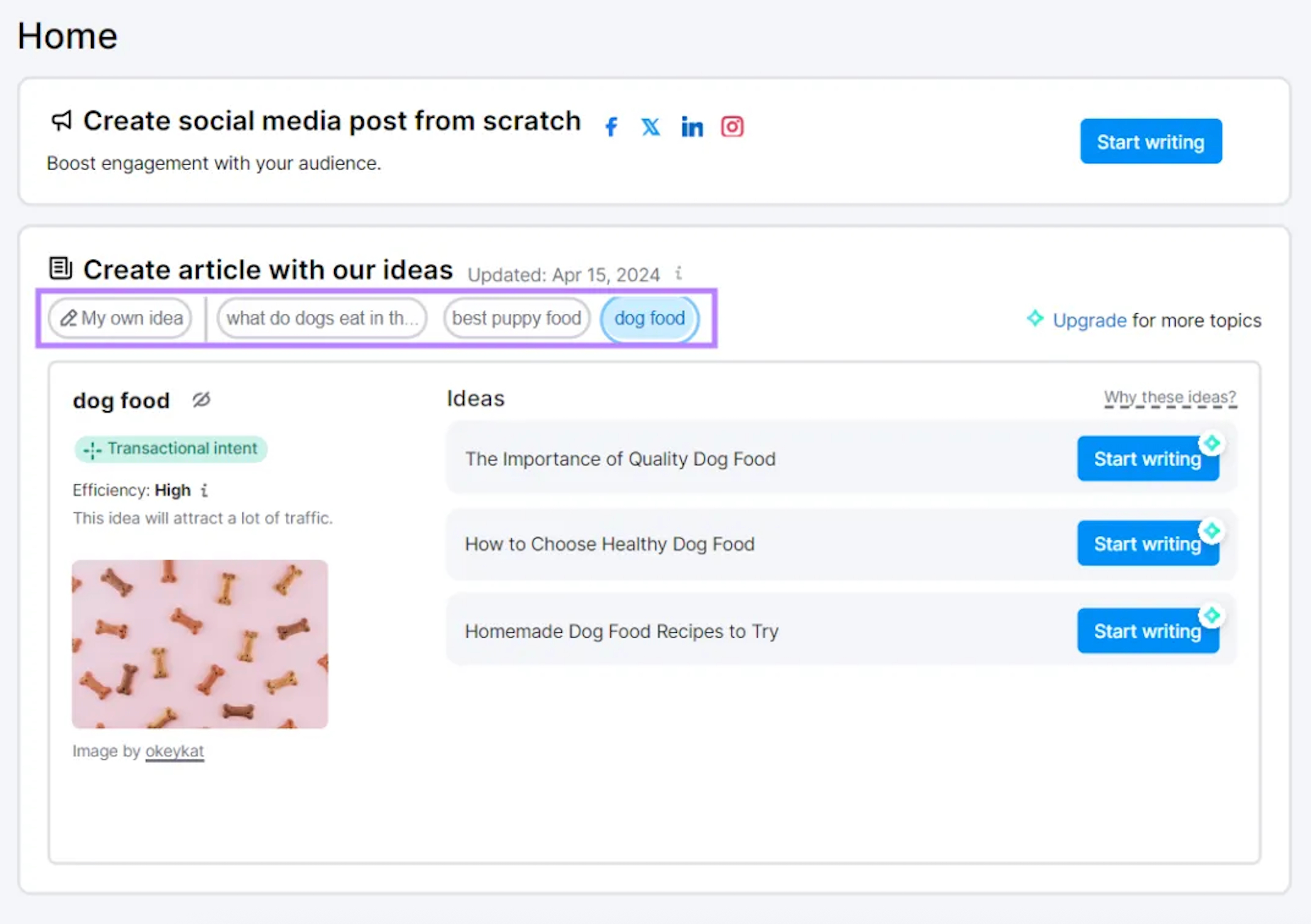
Task: Start writing 'The Importance of Quality Dog Food'
Action: [x=1147, y=459]
